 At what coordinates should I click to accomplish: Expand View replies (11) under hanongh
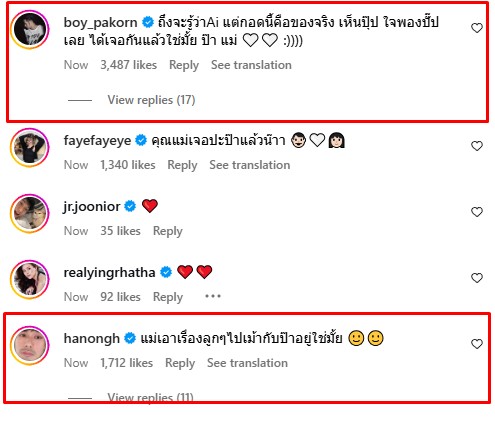[150, 397]
